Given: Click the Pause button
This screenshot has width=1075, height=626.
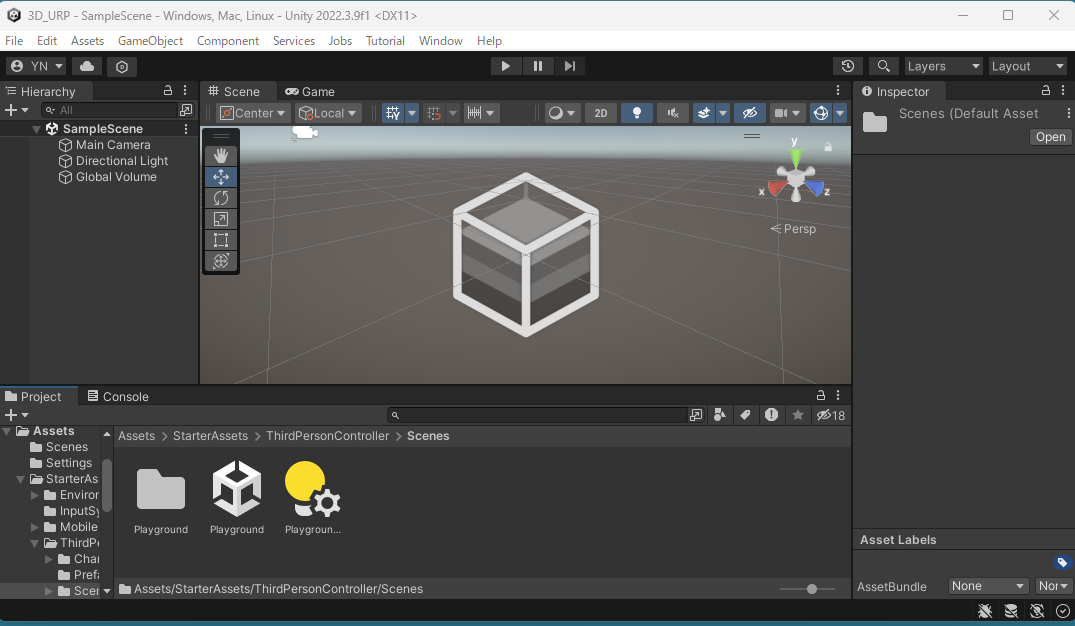Looking at the screenshot, I should tap(538, 66).
